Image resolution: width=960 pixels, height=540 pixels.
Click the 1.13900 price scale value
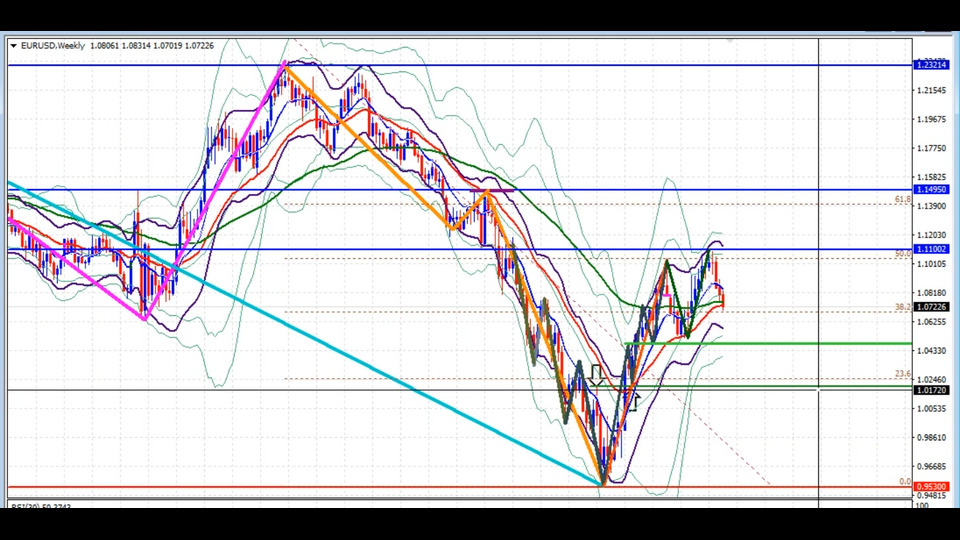pos(931,206)
